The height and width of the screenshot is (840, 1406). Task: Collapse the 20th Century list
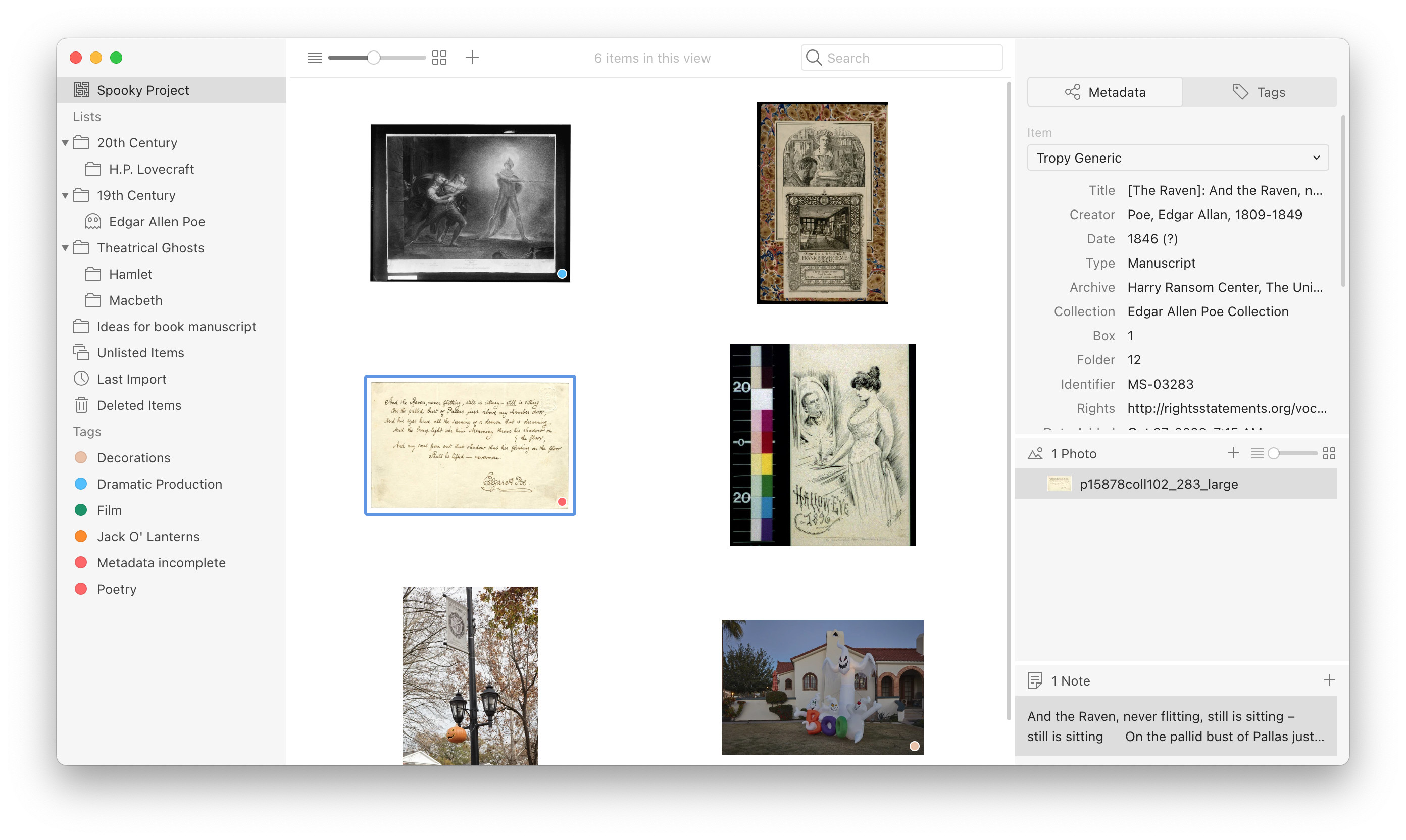coord(65,143)
